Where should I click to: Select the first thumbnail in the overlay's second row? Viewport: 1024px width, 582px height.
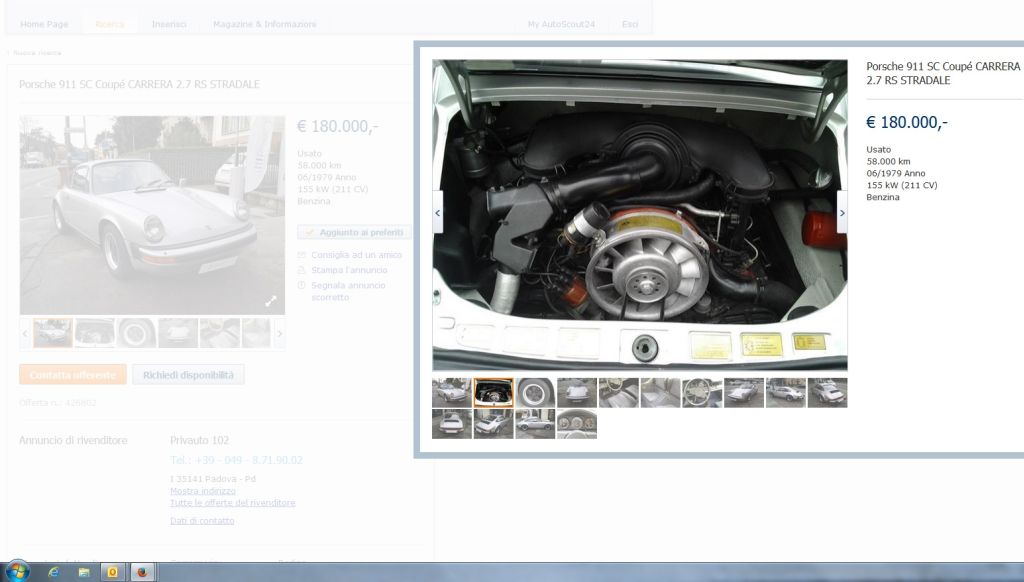coord(451,424)
